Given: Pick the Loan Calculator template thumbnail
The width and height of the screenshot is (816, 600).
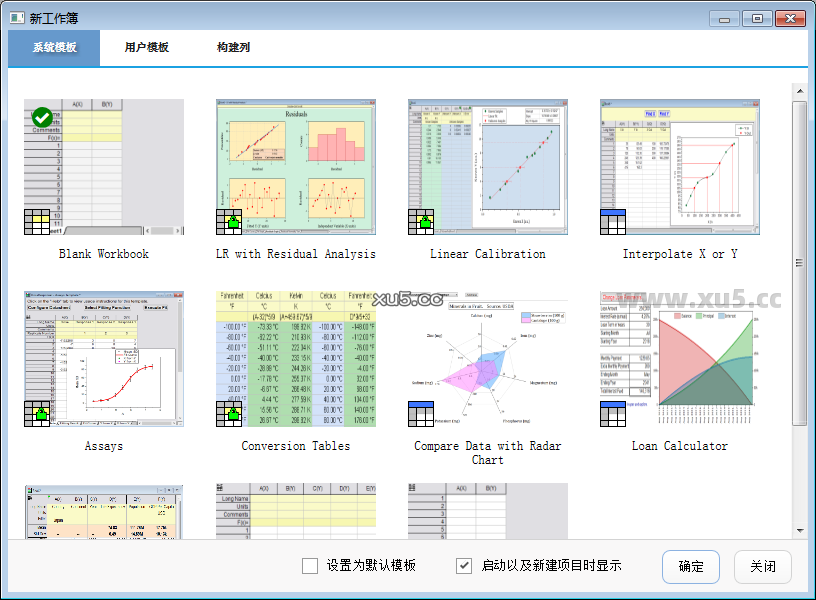Looking at the screenshot, I should [x=680, y=359].
